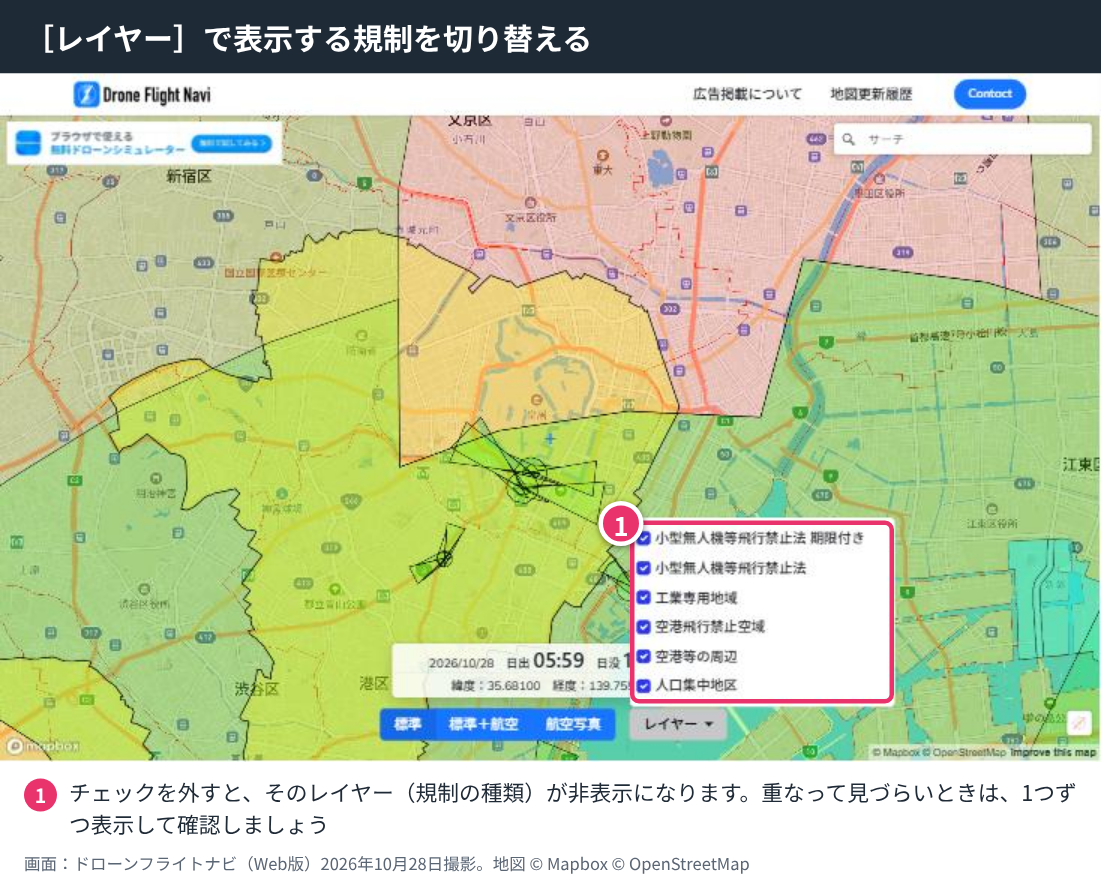The height and width of the screenshot is (891, 1101).
Task: Disable the 空港等の周辺 layer
Action: click(x=644, y=656)
